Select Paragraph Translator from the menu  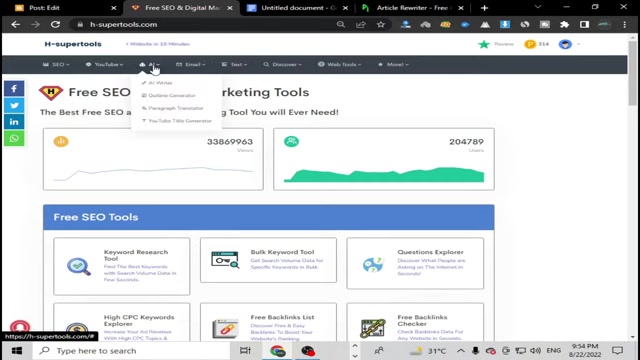(x=172, y=108)
